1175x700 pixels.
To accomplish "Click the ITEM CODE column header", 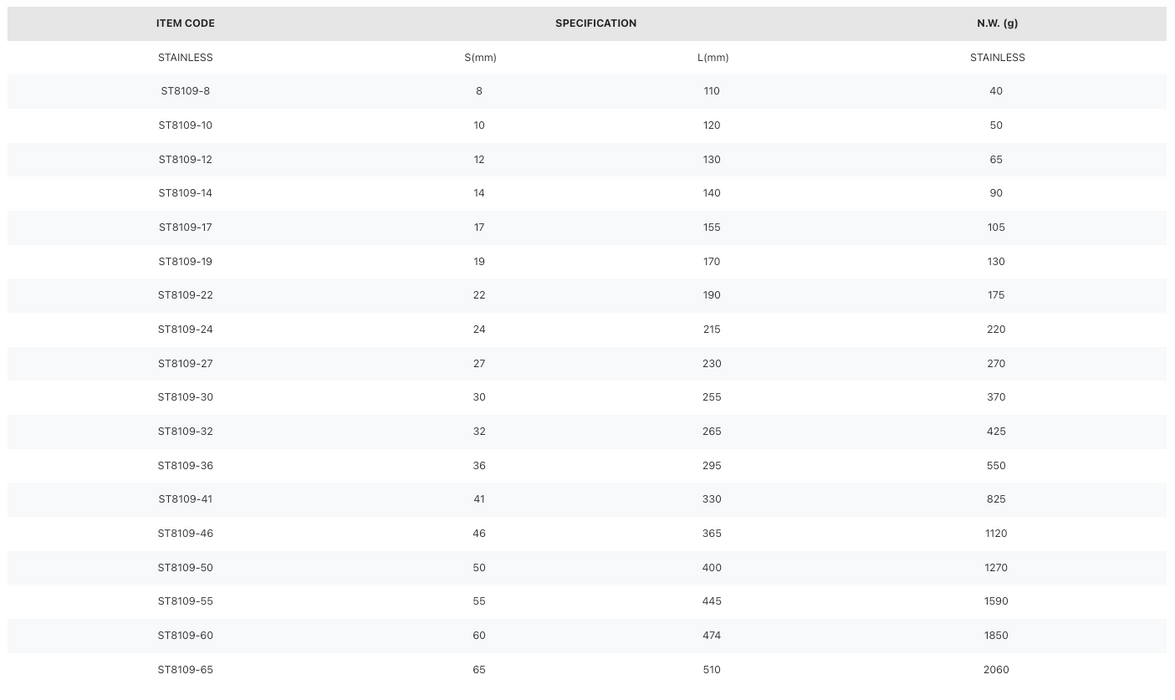I will point(185,23).
